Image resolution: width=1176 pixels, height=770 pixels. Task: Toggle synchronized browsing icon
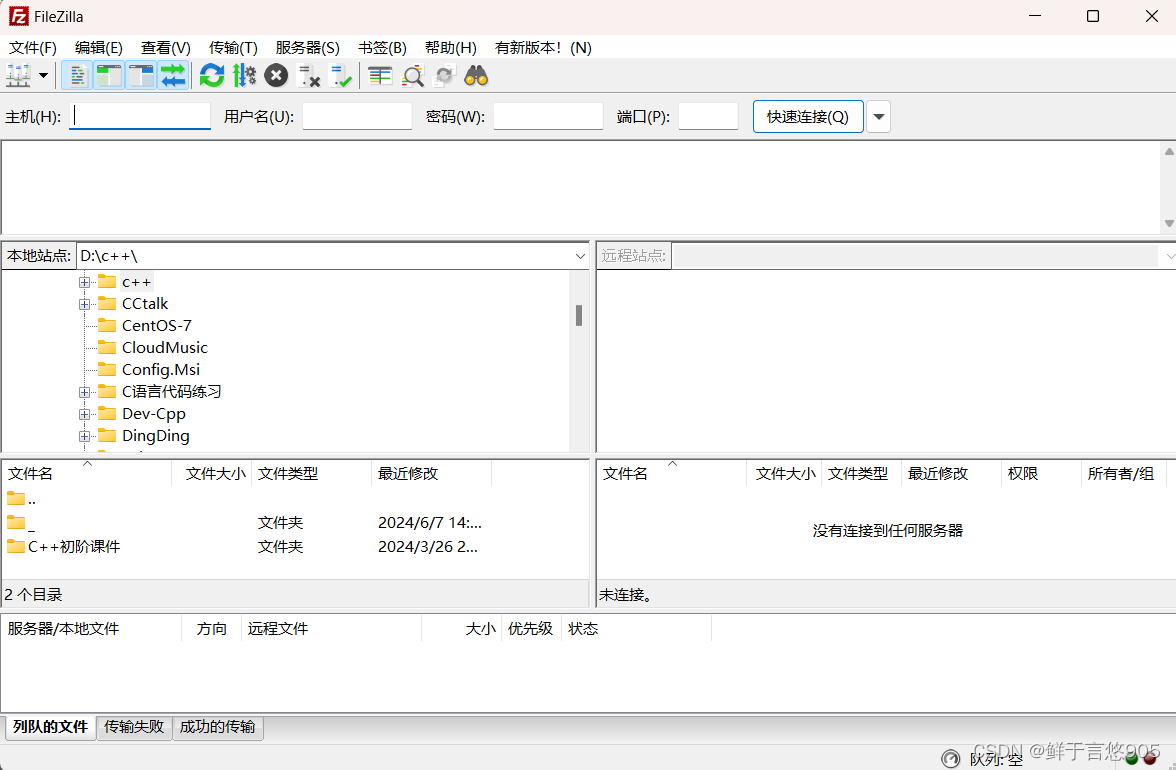(x=445, y=76)
